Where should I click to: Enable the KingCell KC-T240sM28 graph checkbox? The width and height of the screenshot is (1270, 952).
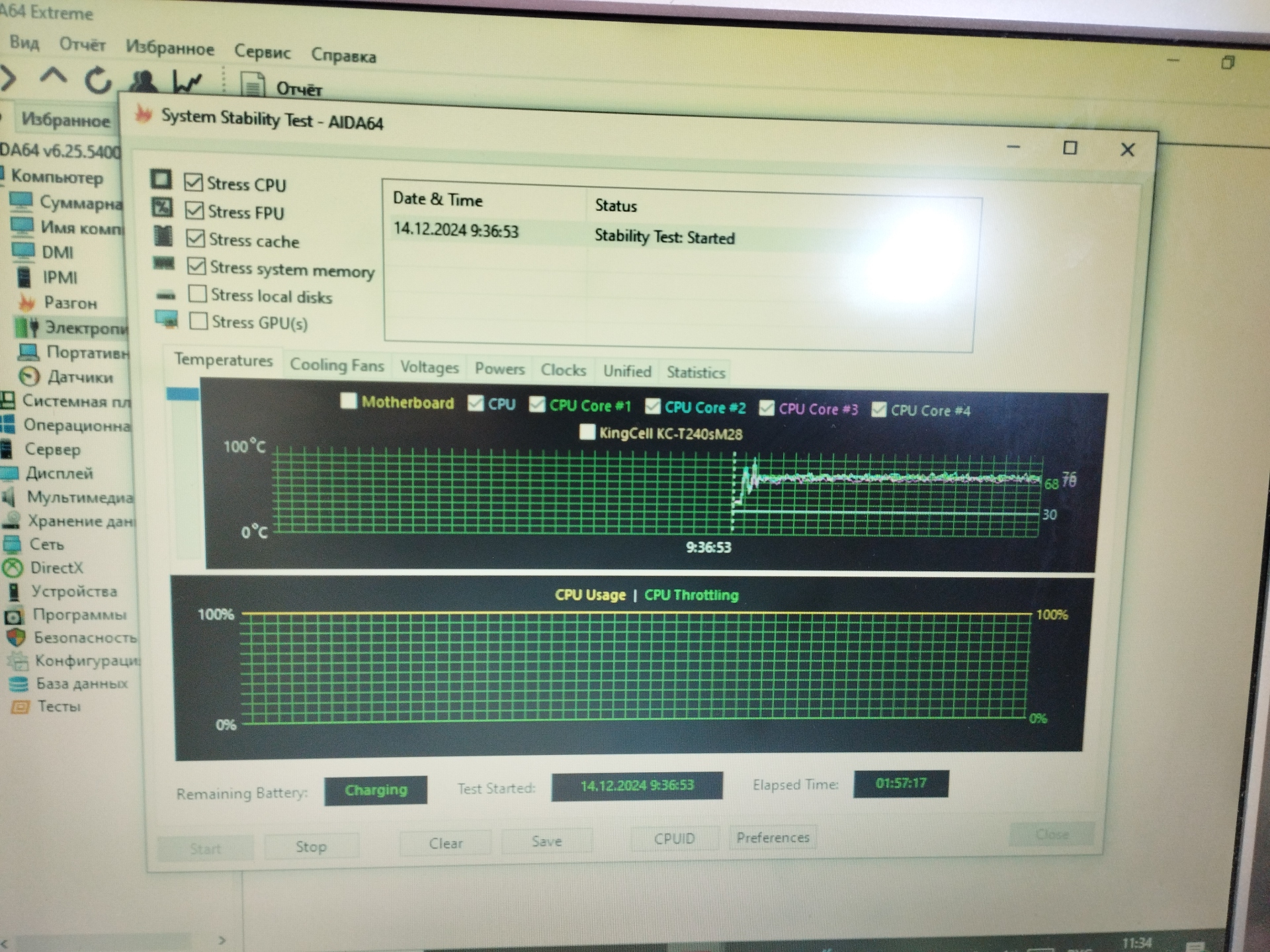(587, 432)
